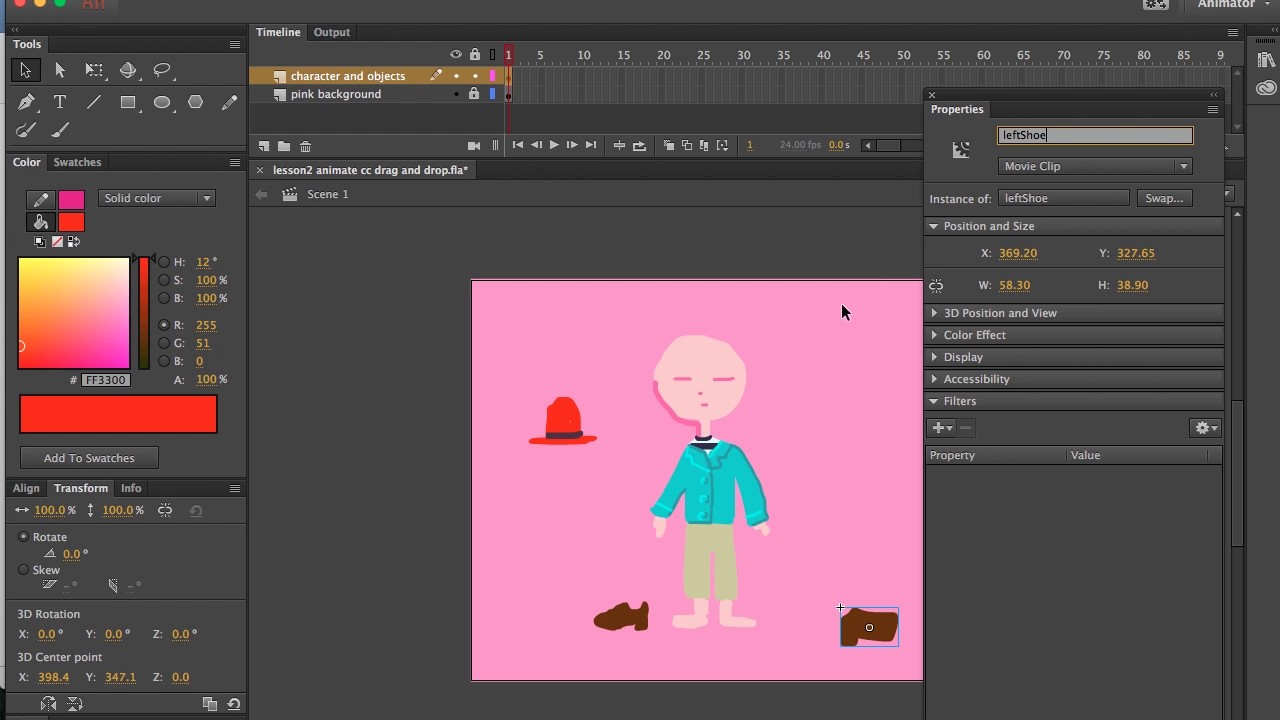Add a new layer folder
Image resolution: width=1280 pixels, height=720 pixels.
pos(284,146)
